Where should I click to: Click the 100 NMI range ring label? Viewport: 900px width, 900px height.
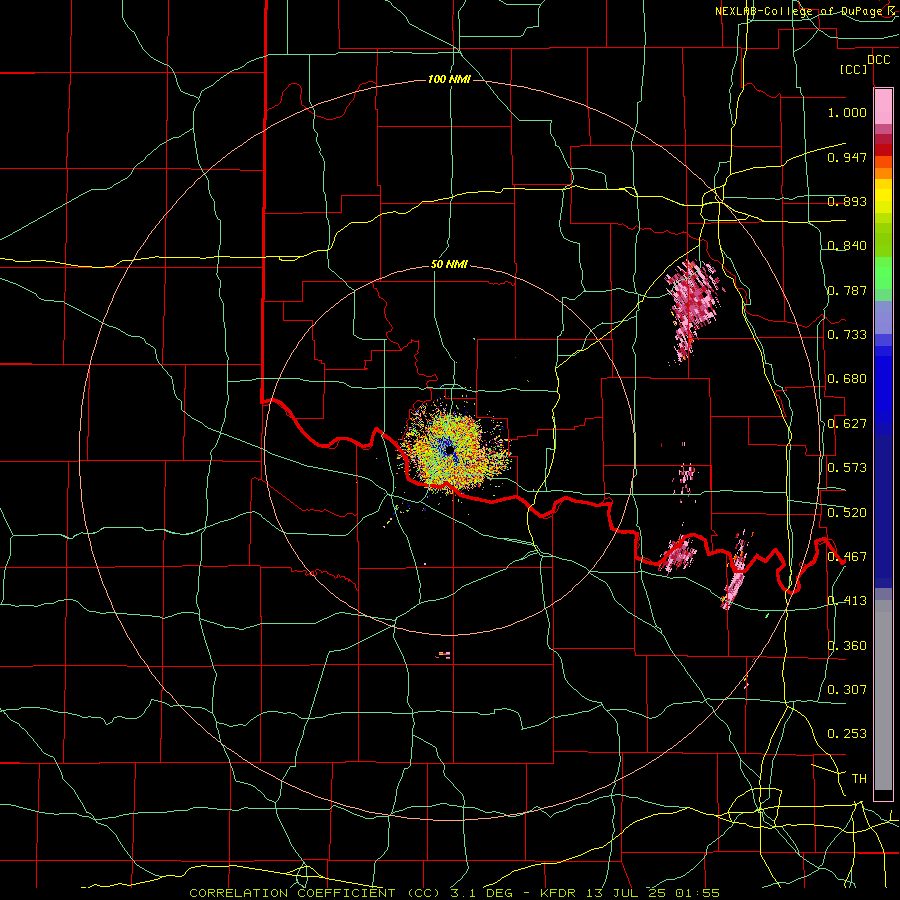449,79
